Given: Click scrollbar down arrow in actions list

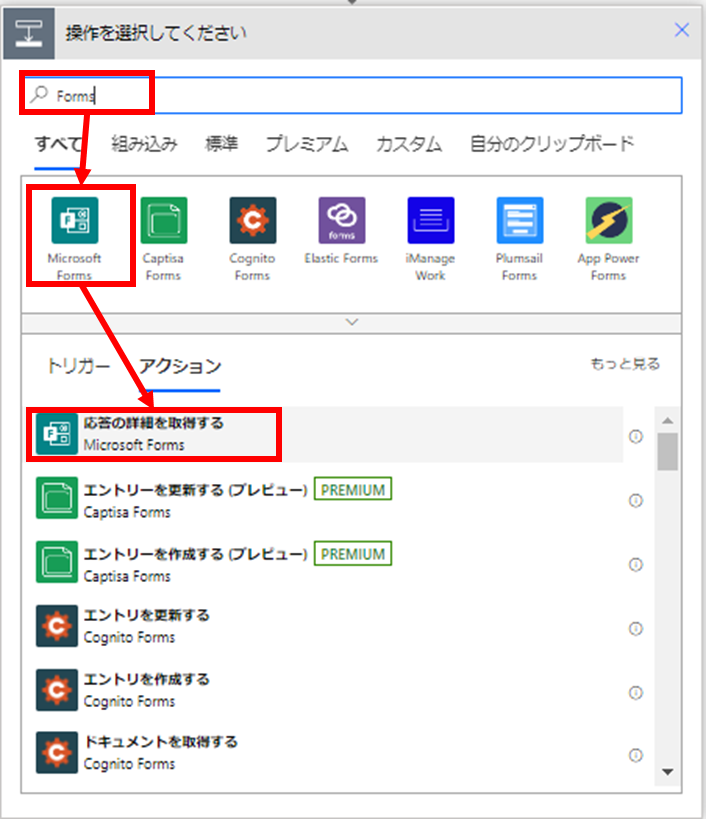Looking at the screenshot, I should pyautogui.click(x=667, y=772).
